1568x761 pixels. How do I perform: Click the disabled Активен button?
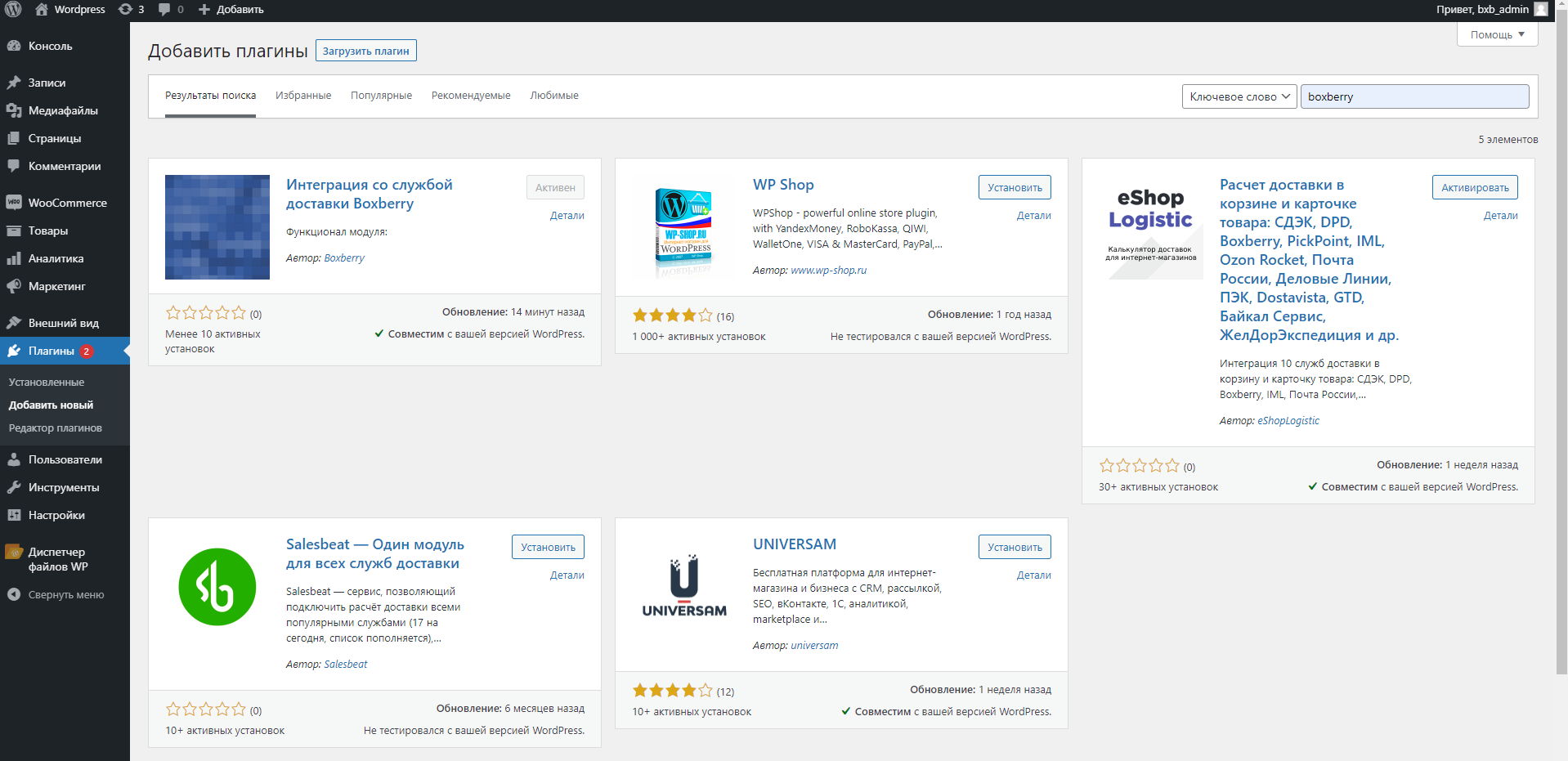coord(555,187)
